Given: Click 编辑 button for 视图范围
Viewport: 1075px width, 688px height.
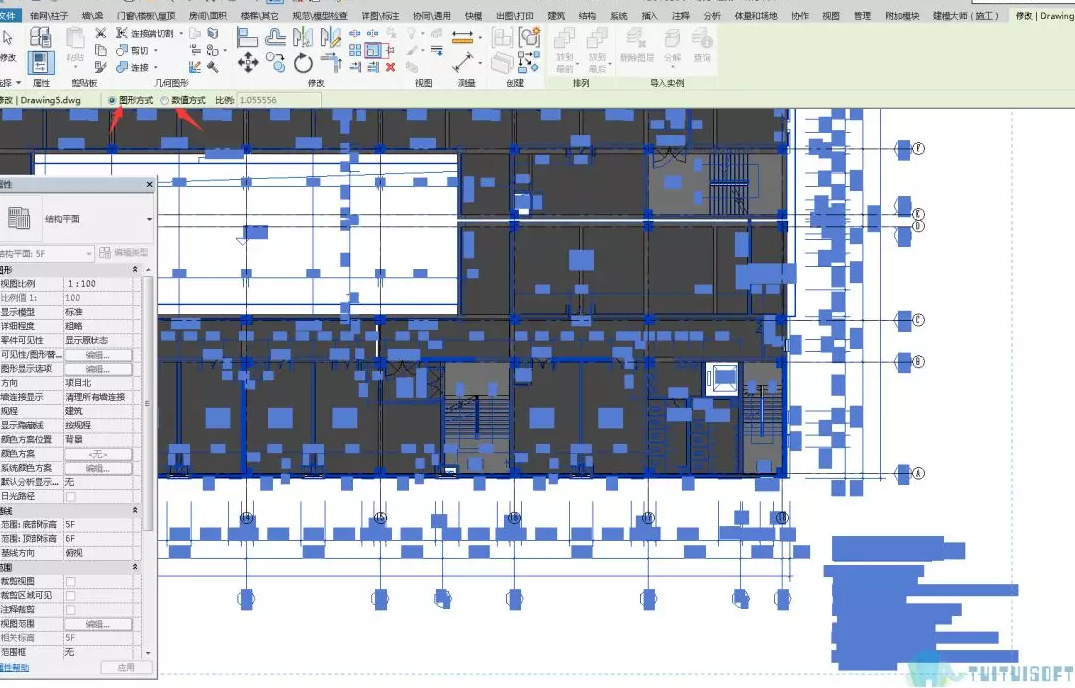Looking at the screenshot, I should (x=98, y=624).
